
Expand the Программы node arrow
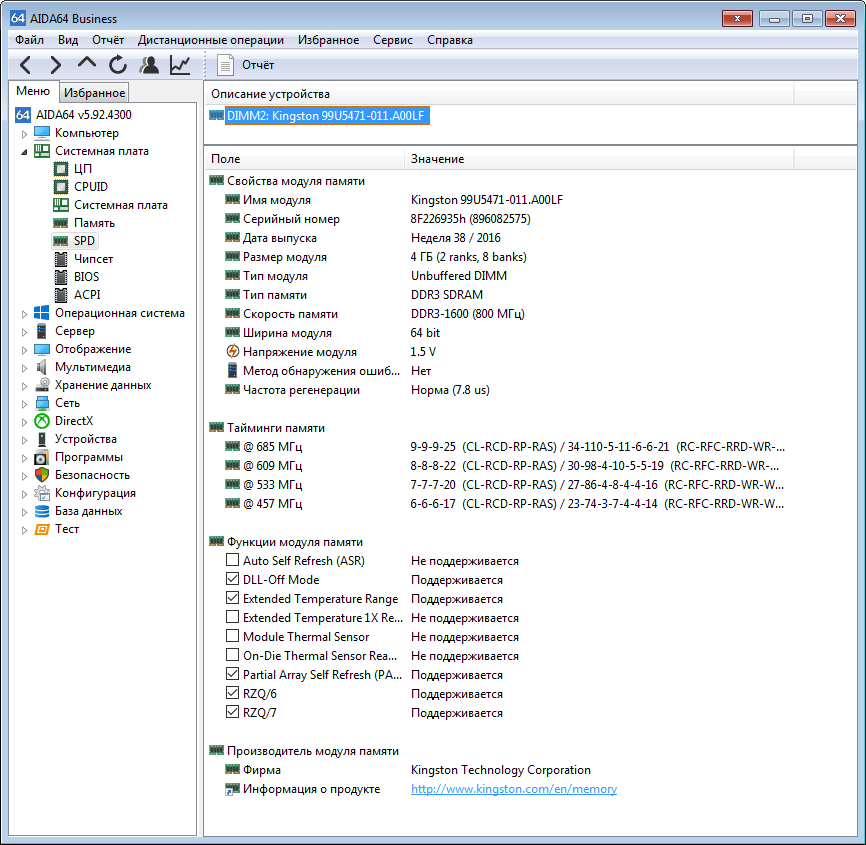tap(24, 458)
